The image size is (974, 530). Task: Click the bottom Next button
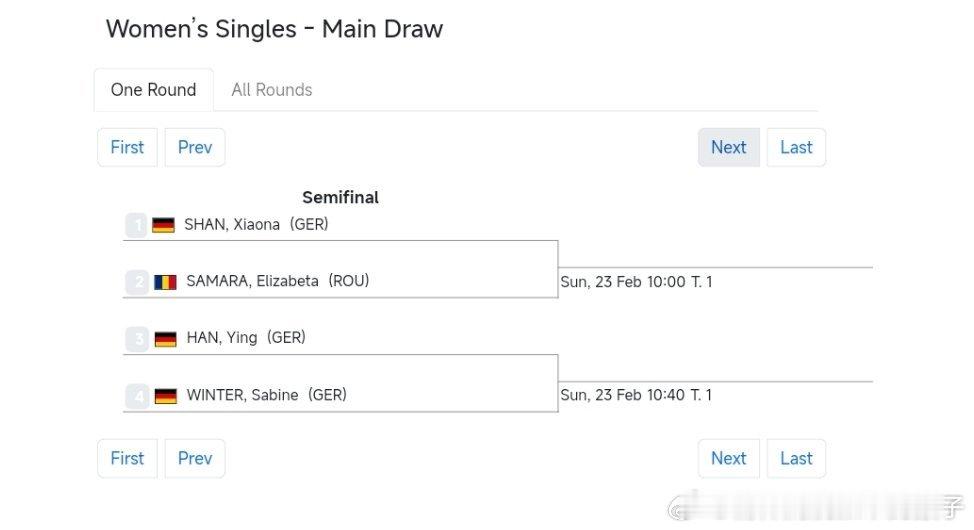(729, 459)
